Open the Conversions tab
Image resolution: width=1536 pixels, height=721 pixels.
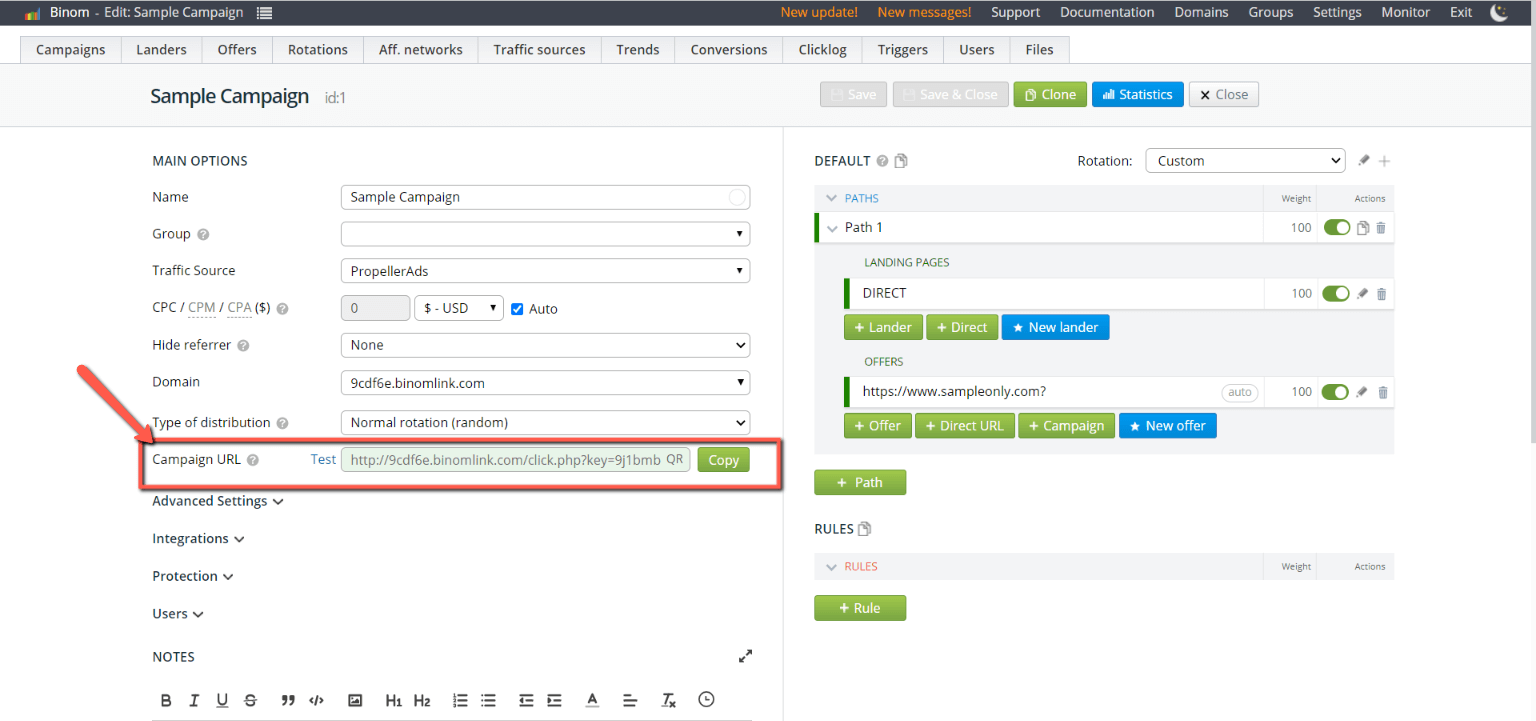coord(729,49)
